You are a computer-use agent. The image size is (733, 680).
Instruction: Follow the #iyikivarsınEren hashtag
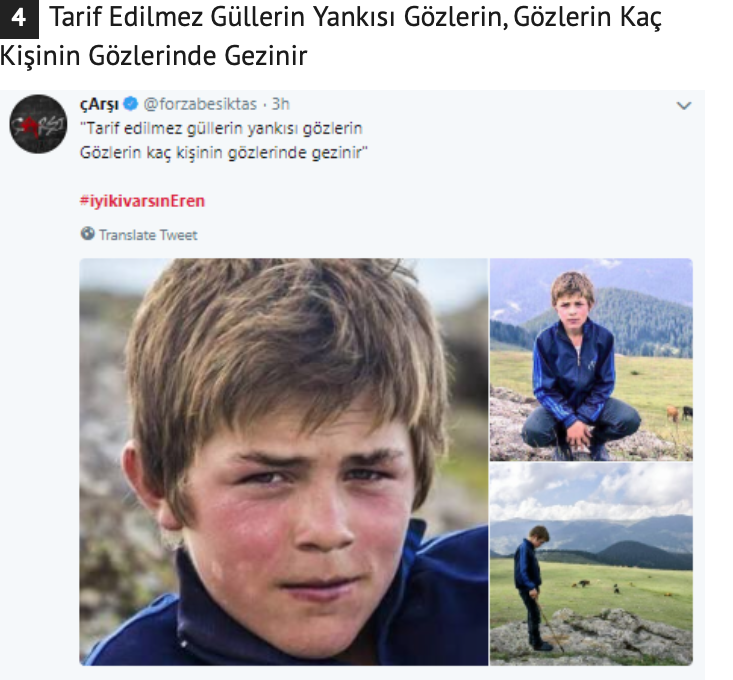coord(142,201)
